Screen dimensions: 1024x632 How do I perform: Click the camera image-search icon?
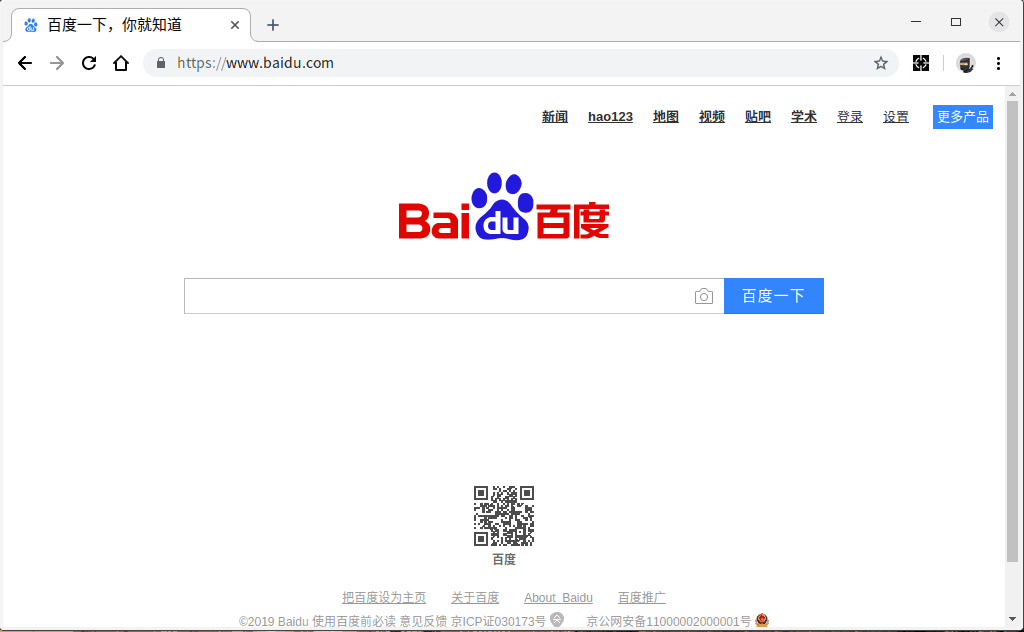pos(703,296)
